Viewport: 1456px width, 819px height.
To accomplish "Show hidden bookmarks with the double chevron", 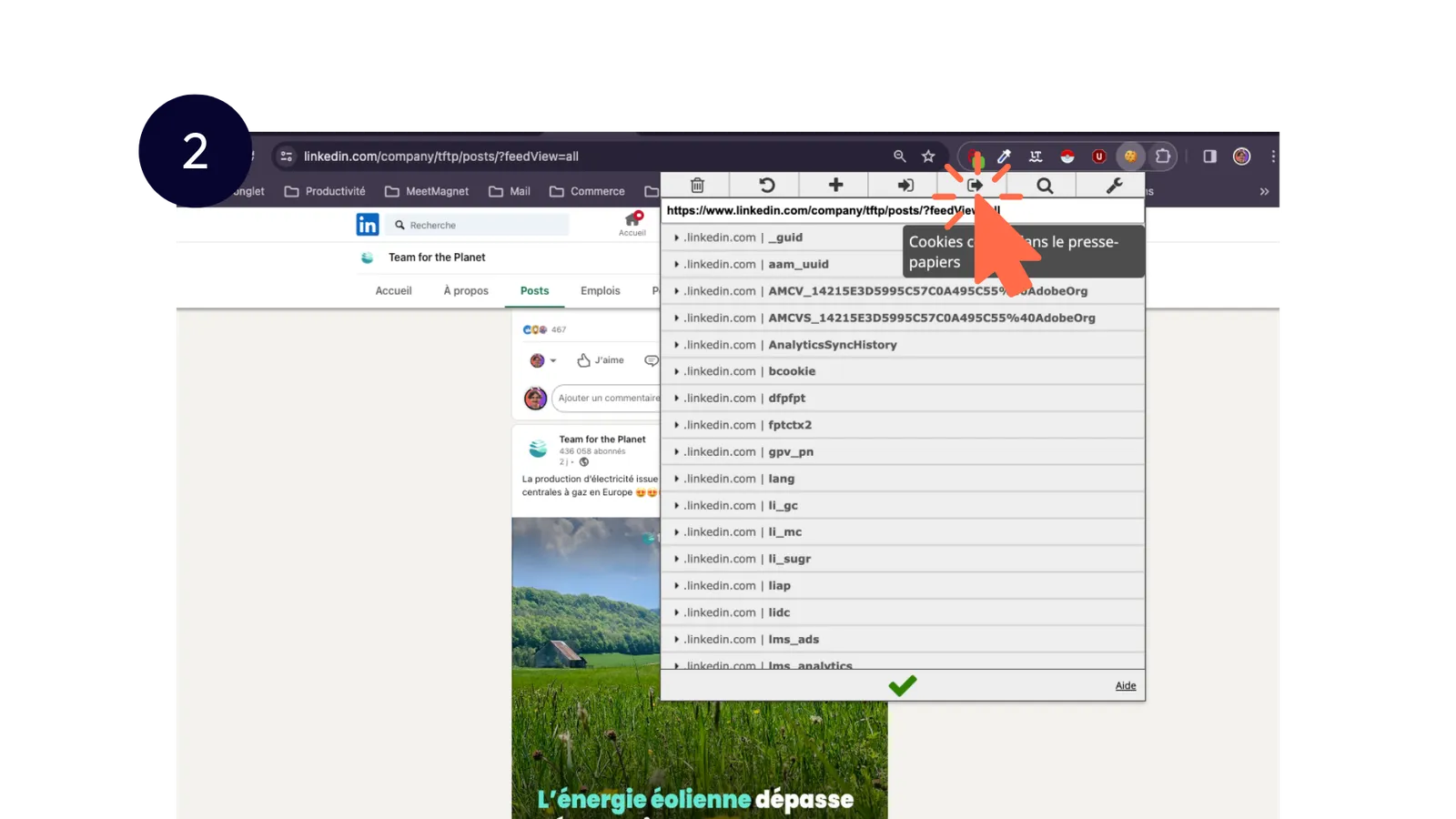I will [x=1264, y=191].
